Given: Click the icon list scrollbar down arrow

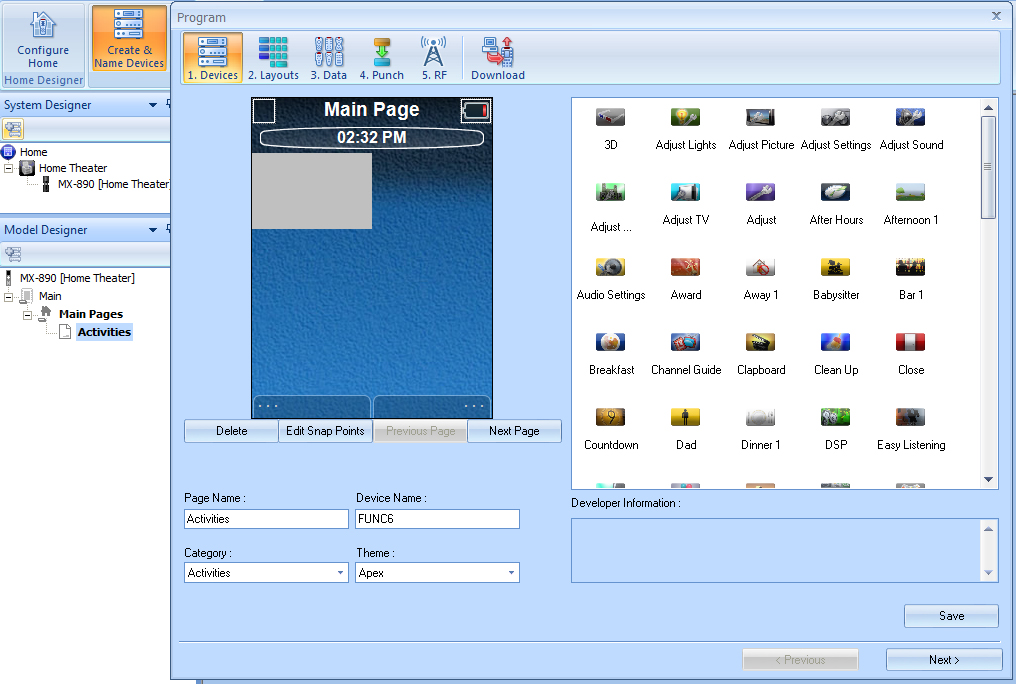Looking at the screenshot, I should 988,480.
